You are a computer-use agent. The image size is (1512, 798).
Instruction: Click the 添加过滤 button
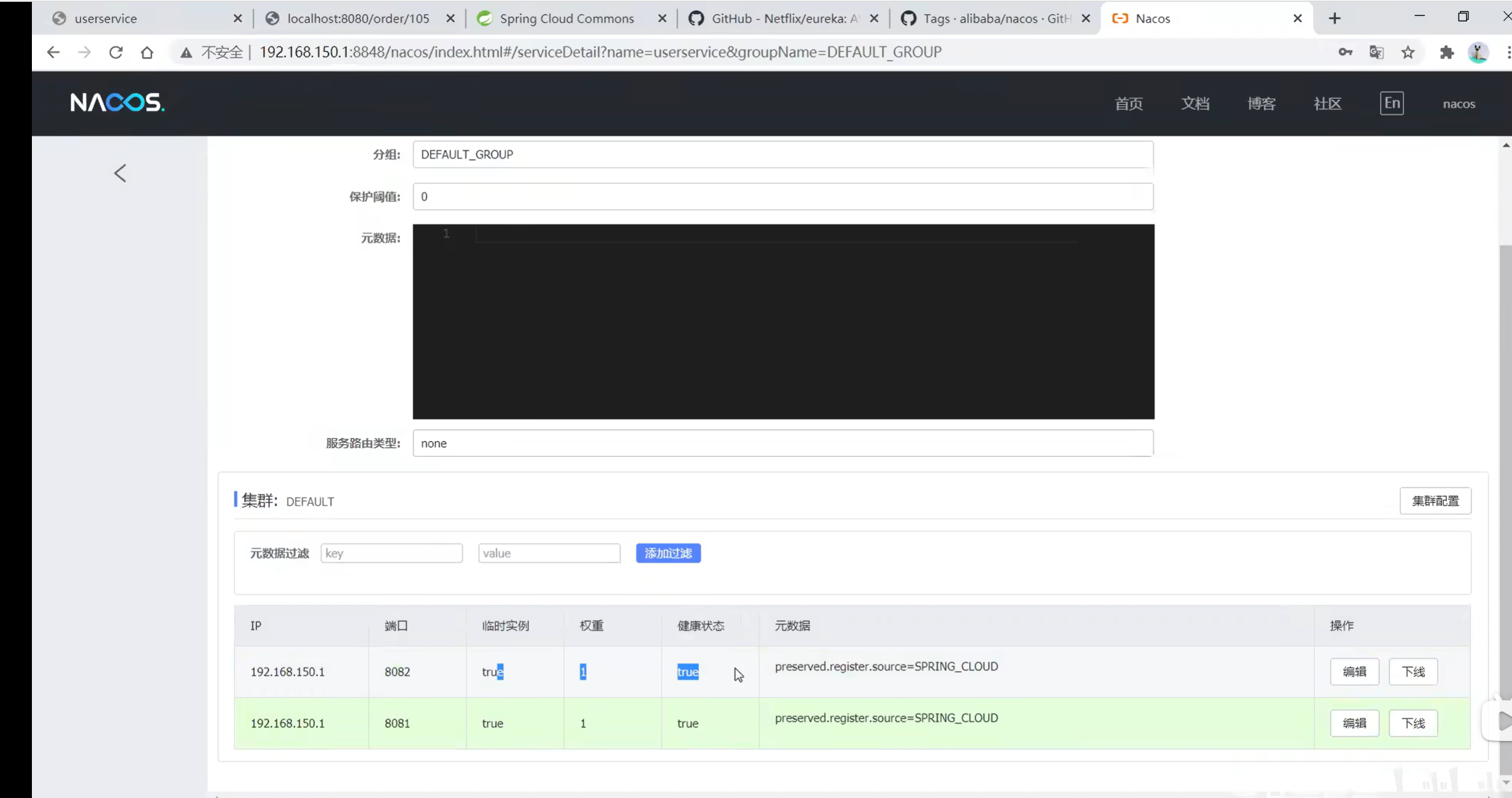click(x=668, y=553)
